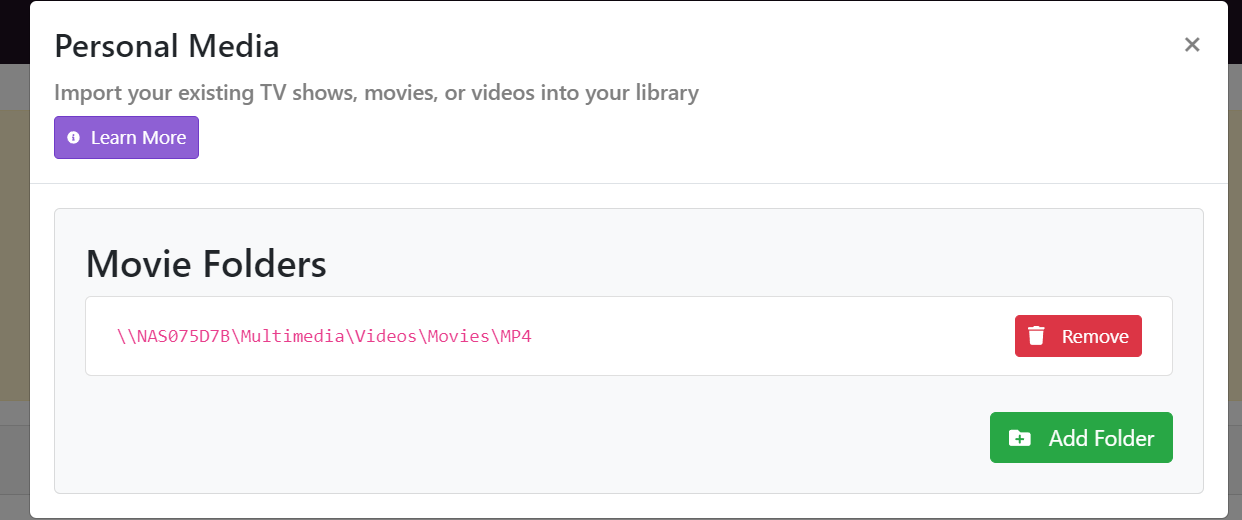Click the Movie Folders heading

pos(206,264)
